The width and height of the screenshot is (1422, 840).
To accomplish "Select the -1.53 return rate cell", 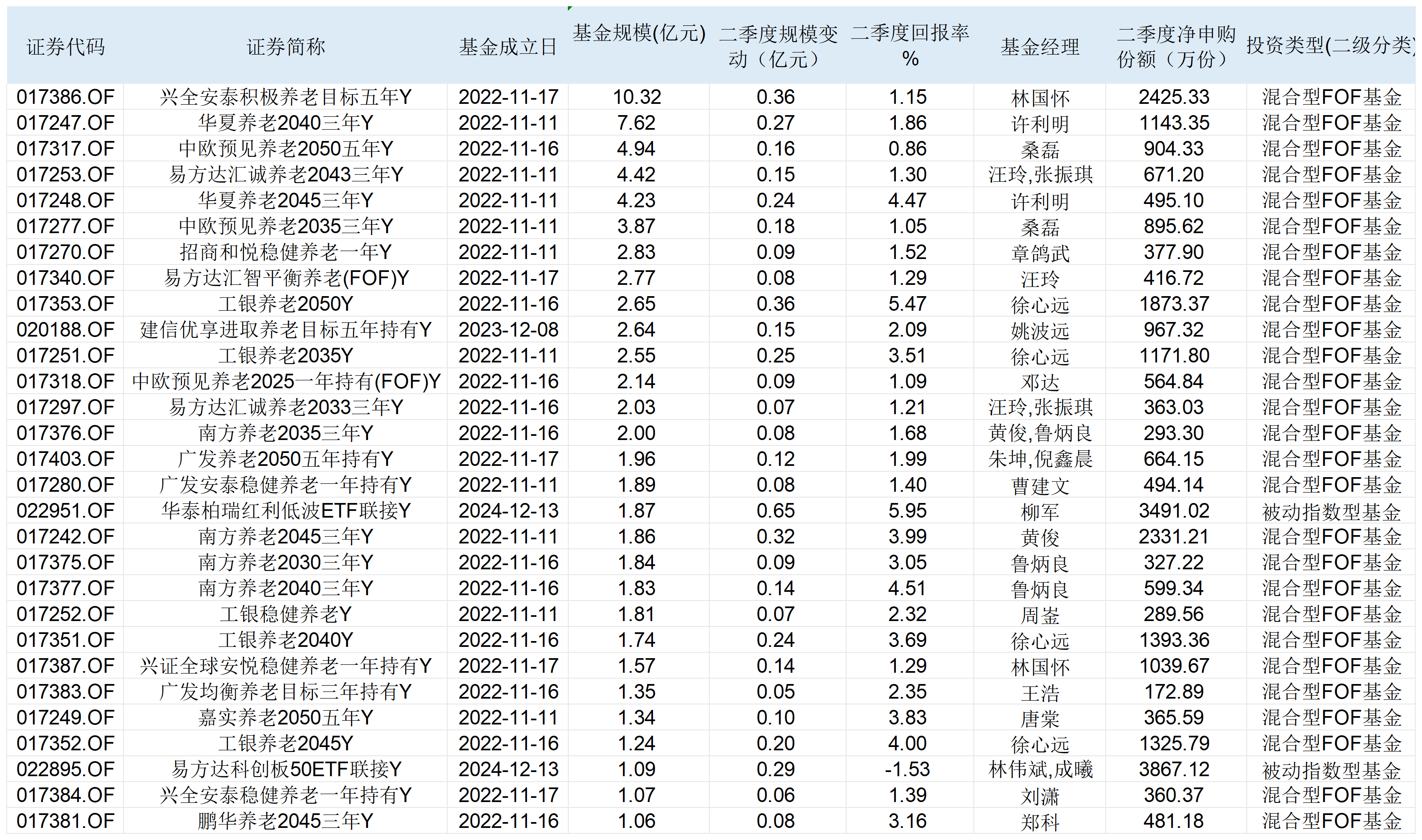I will click(x=910, y=769).
